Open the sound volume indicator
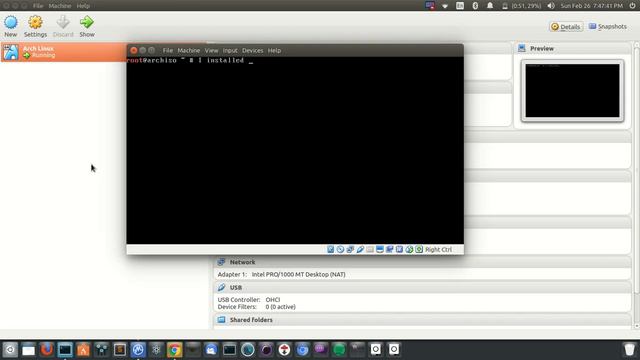Image resolution: width=640 pixels, height=360 pixels. [551, 6]
